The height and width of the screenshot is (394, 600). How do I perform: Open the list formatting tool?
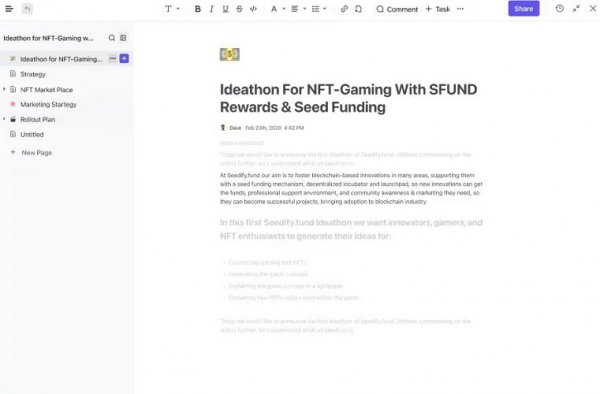tap(315, 9)
